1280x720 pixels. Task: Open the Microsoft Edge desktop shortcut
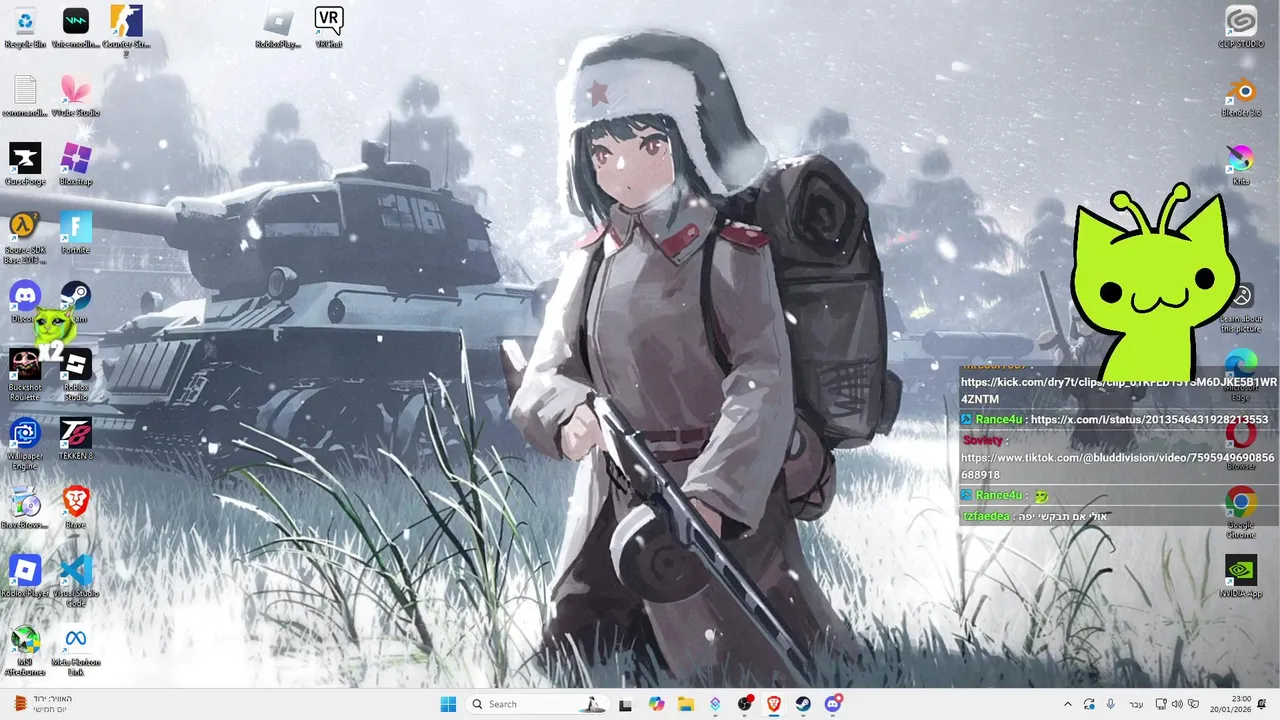point(1241,375)
